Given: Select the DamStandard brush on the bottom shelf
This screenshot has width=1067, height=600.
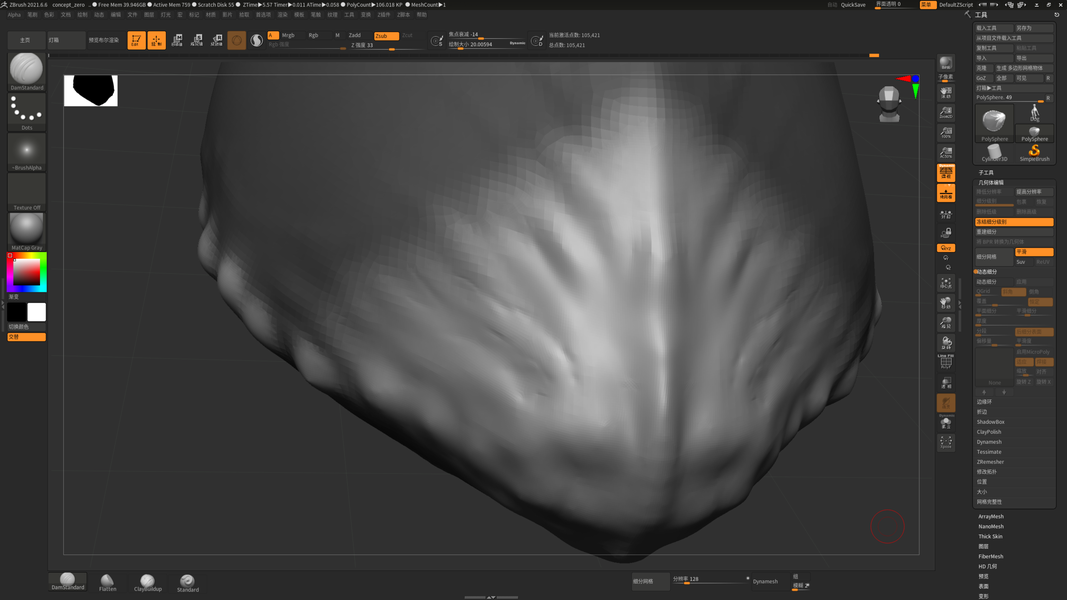Looking at the screenshot, I should [x=67, y=582].
